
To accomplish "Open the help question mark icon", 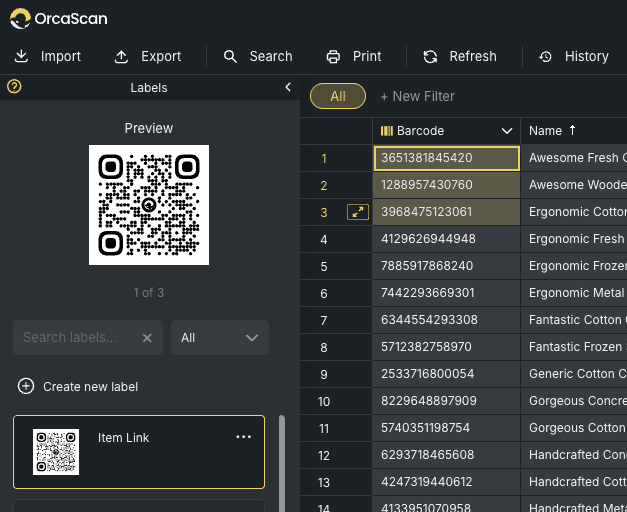I will [14, 86].
